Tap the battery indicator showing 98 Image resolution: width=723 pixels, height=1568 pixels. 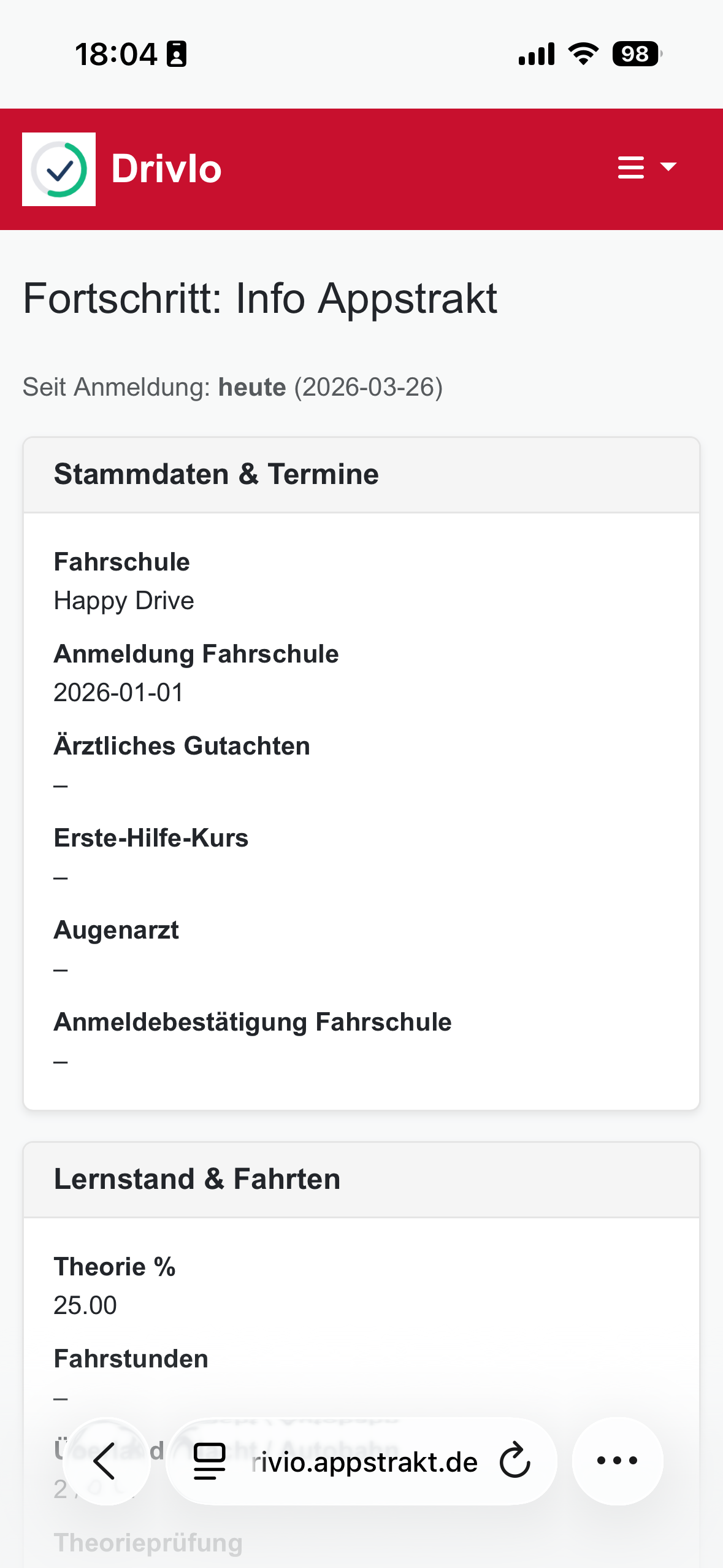click(x=637, y=54)
